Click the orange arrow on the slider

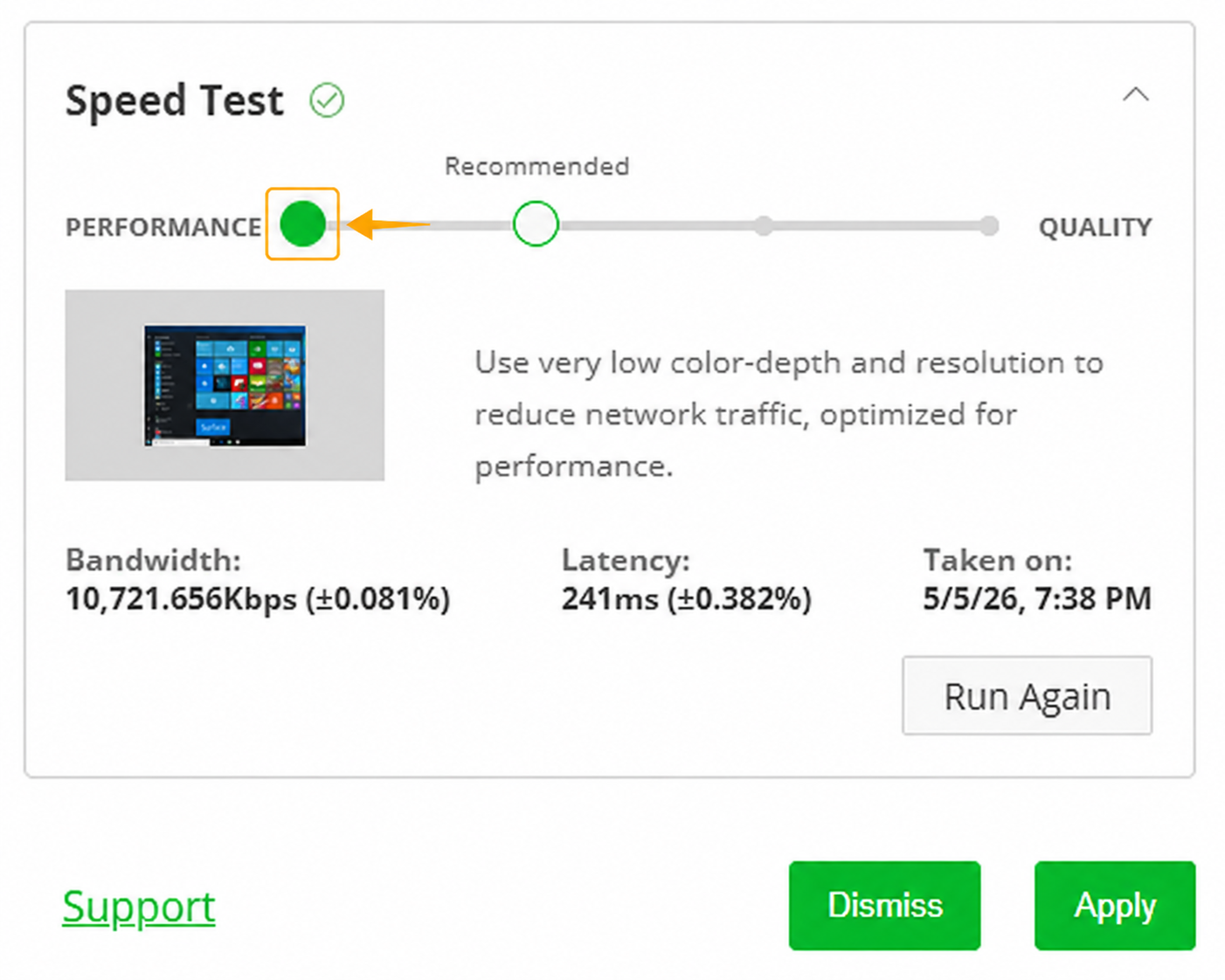(x=389, y=224)
